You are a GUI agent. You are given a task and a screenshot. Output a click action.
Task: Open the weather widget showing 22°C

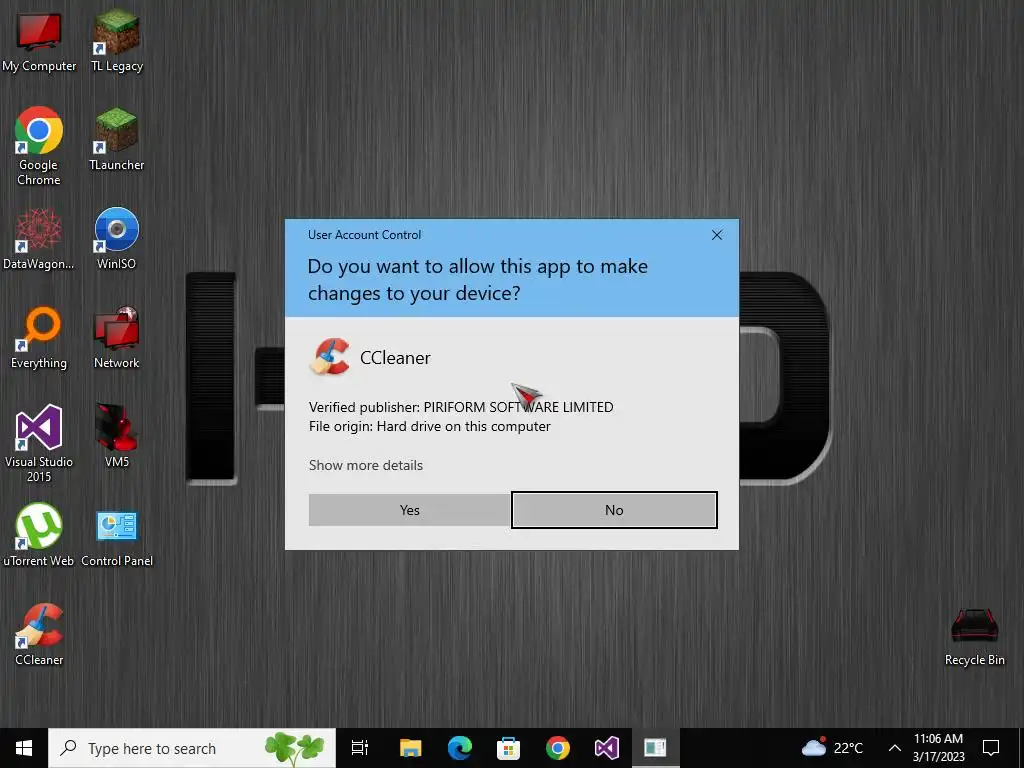coord(832,748)
